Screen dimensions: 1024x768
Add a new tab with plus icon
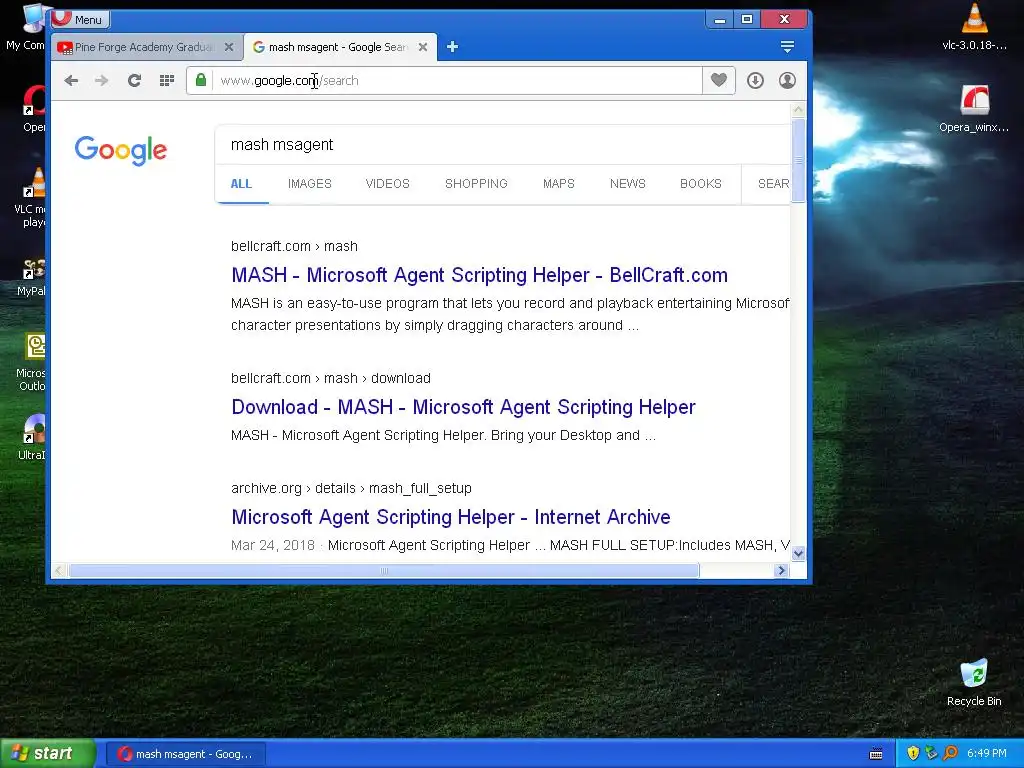(452, 47)
